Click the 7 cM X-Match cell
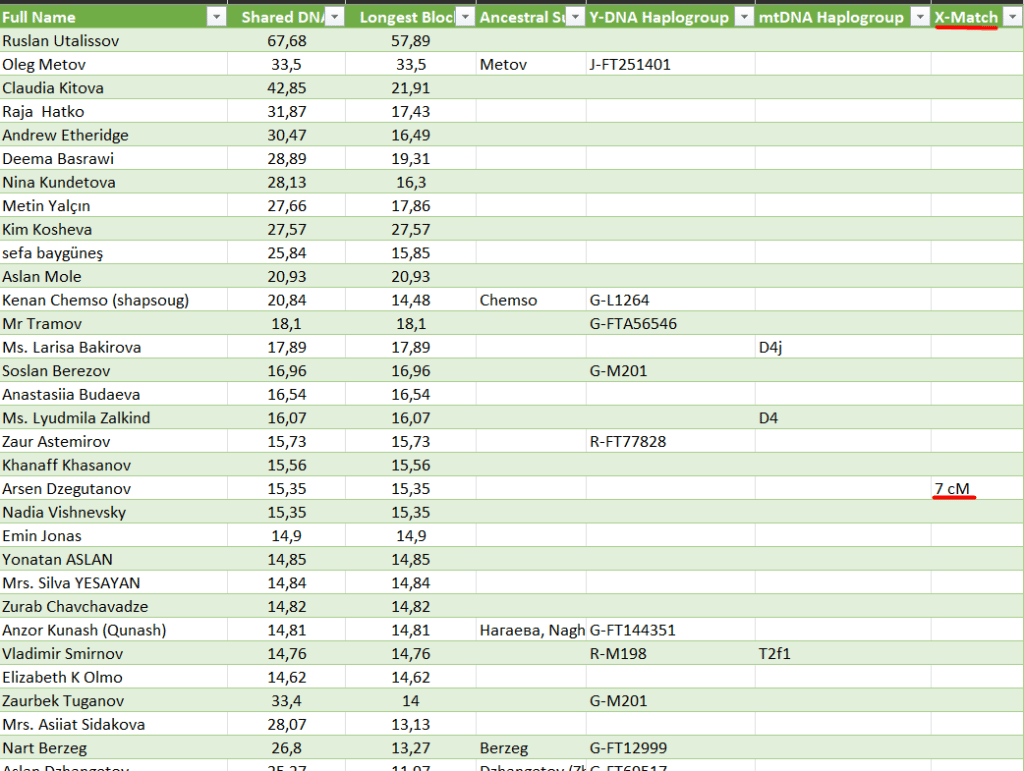This screenshot has height=771, width=1024. [952, 489]
